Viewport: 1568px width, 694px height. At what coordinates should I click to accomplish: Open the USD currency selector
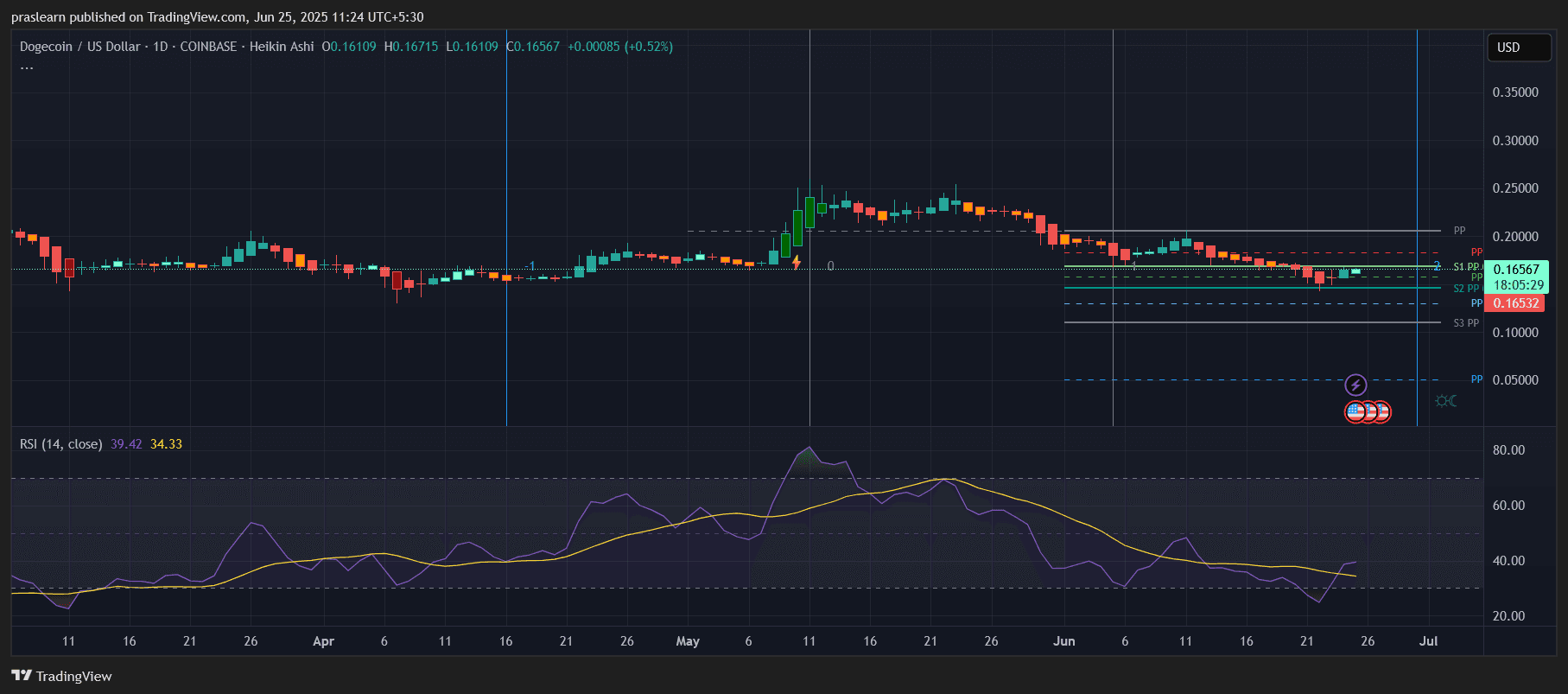pos(1518,48)
